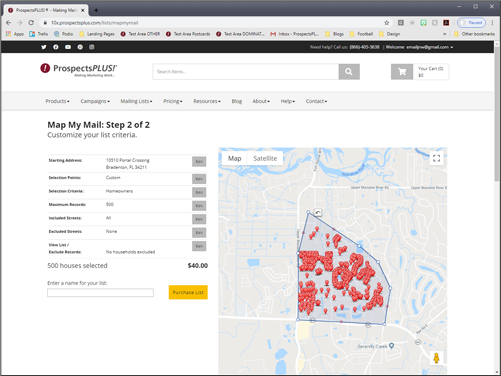This screenshot has width=501, height=376.
Task: Click the ProspectsPLUS! logo
Action: point(79,69)
